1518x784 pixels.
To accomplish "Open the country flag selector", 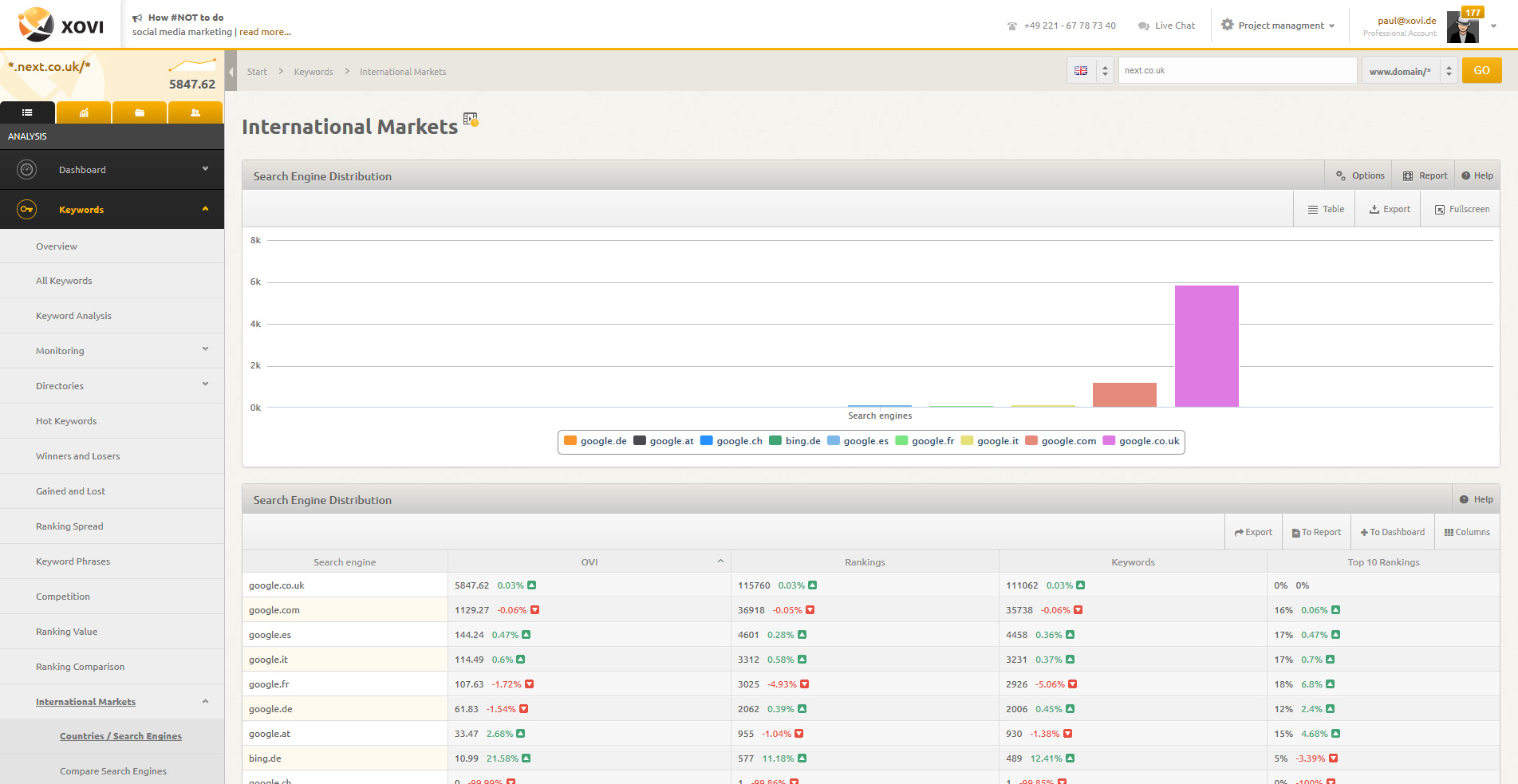I will pyautogui.click(x=1090, y=70).
